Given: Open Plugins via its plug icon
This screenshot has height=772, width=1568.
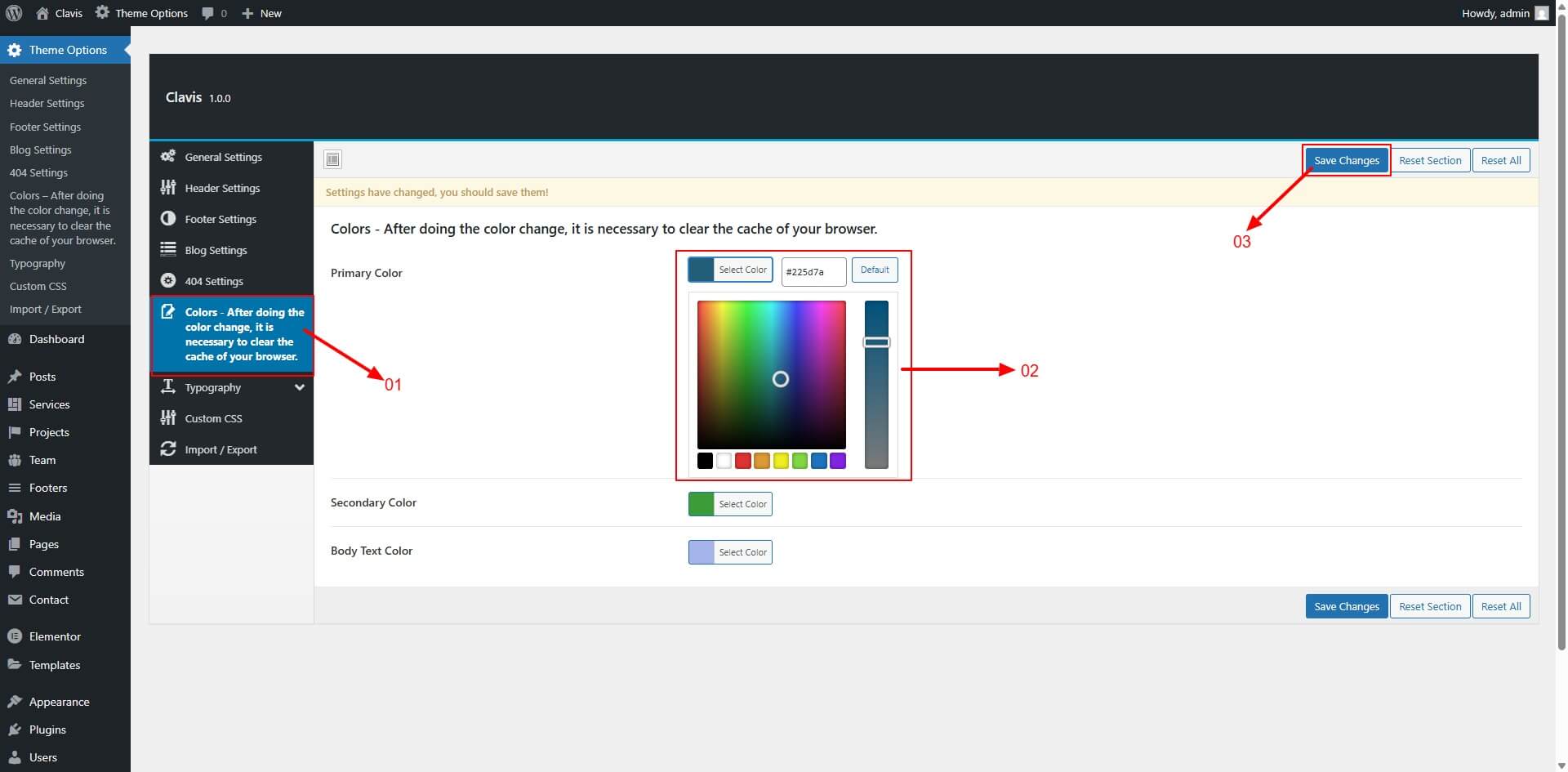Looking at the screenshot, I should tap(15, 730).
